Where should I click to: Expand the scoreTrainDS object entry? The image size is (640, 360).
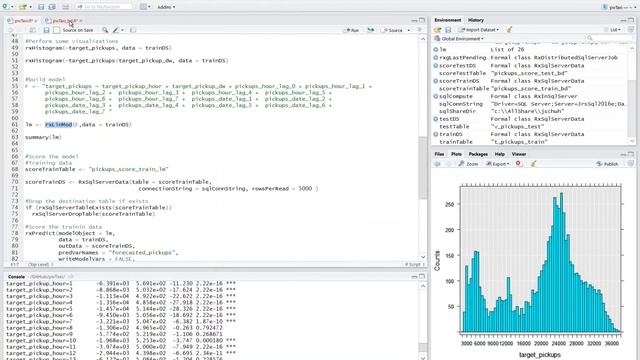tap(436, 81)
